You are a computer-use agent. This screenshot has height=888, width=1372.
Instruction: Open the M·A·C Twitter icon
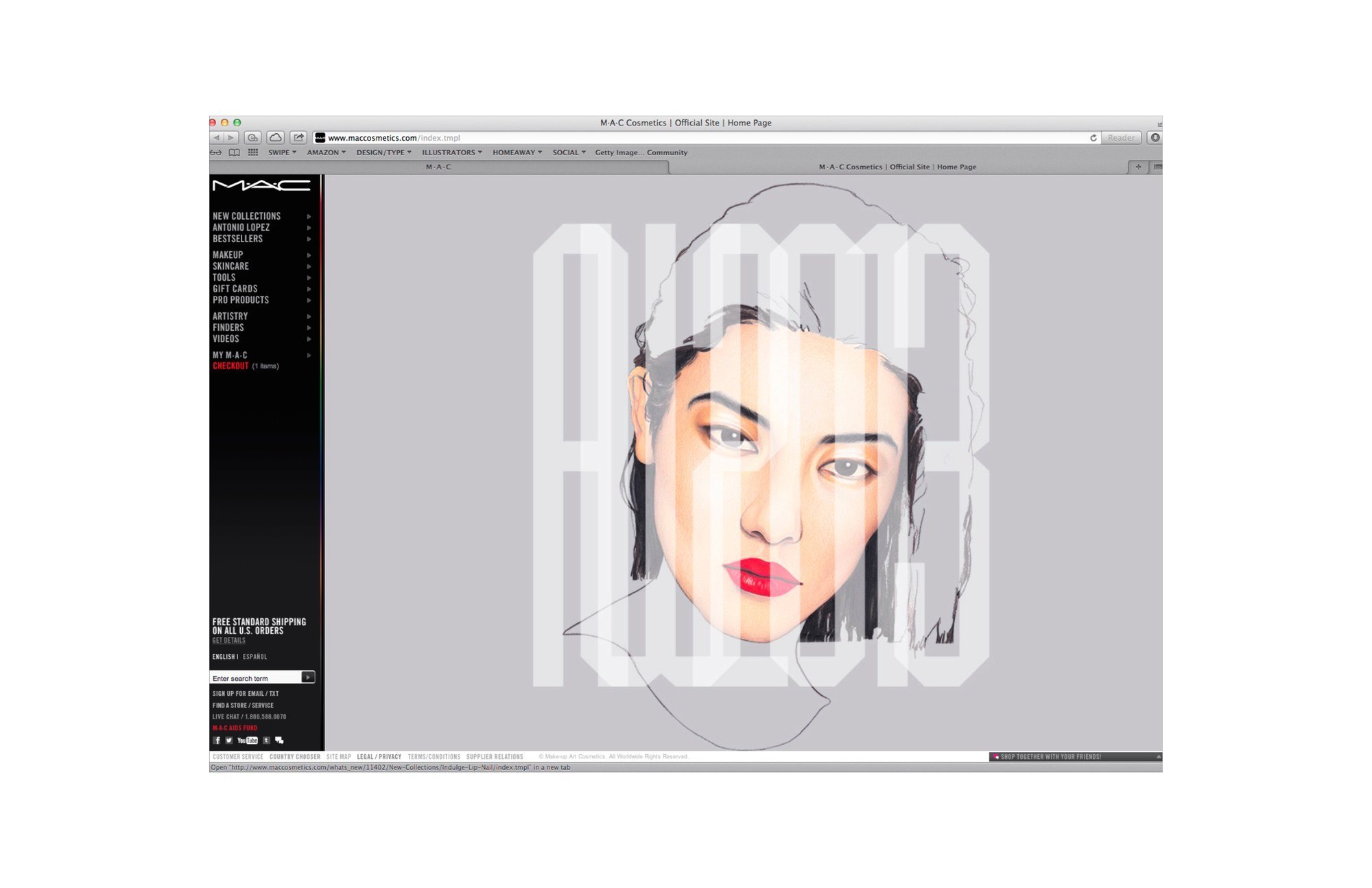coord(229,740)
